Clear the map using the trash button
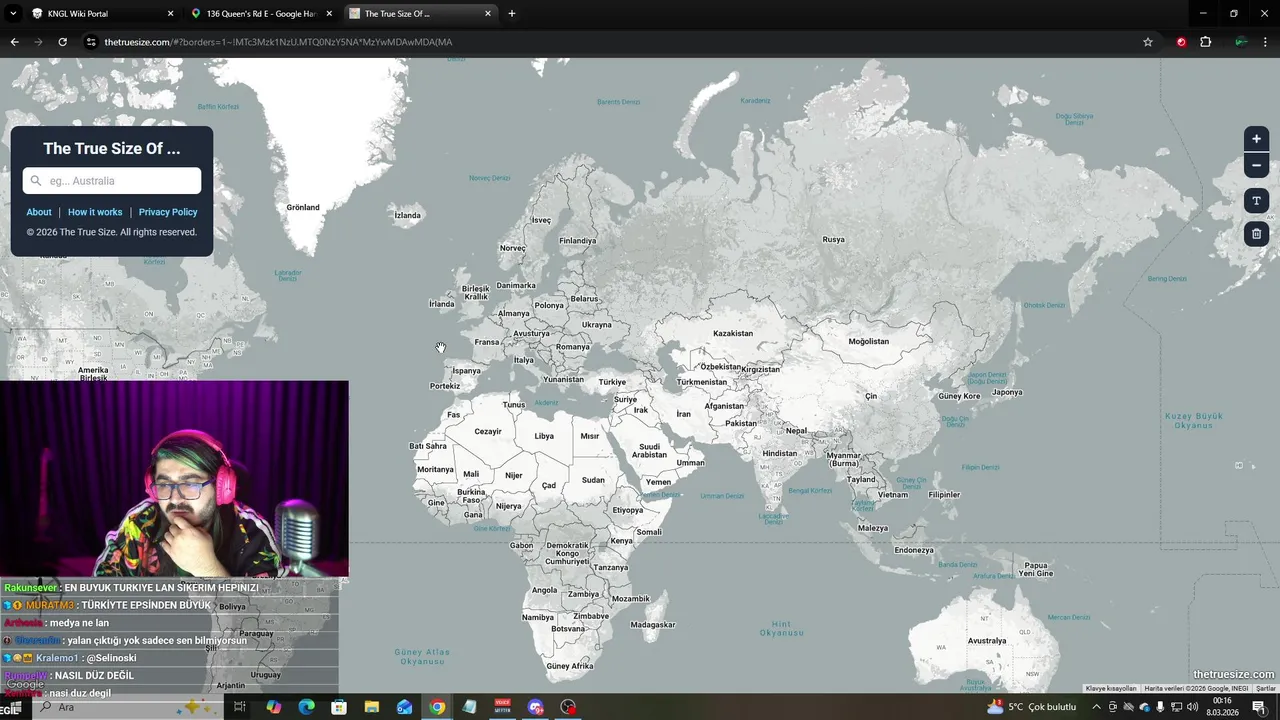 (x=1256, y=234)
